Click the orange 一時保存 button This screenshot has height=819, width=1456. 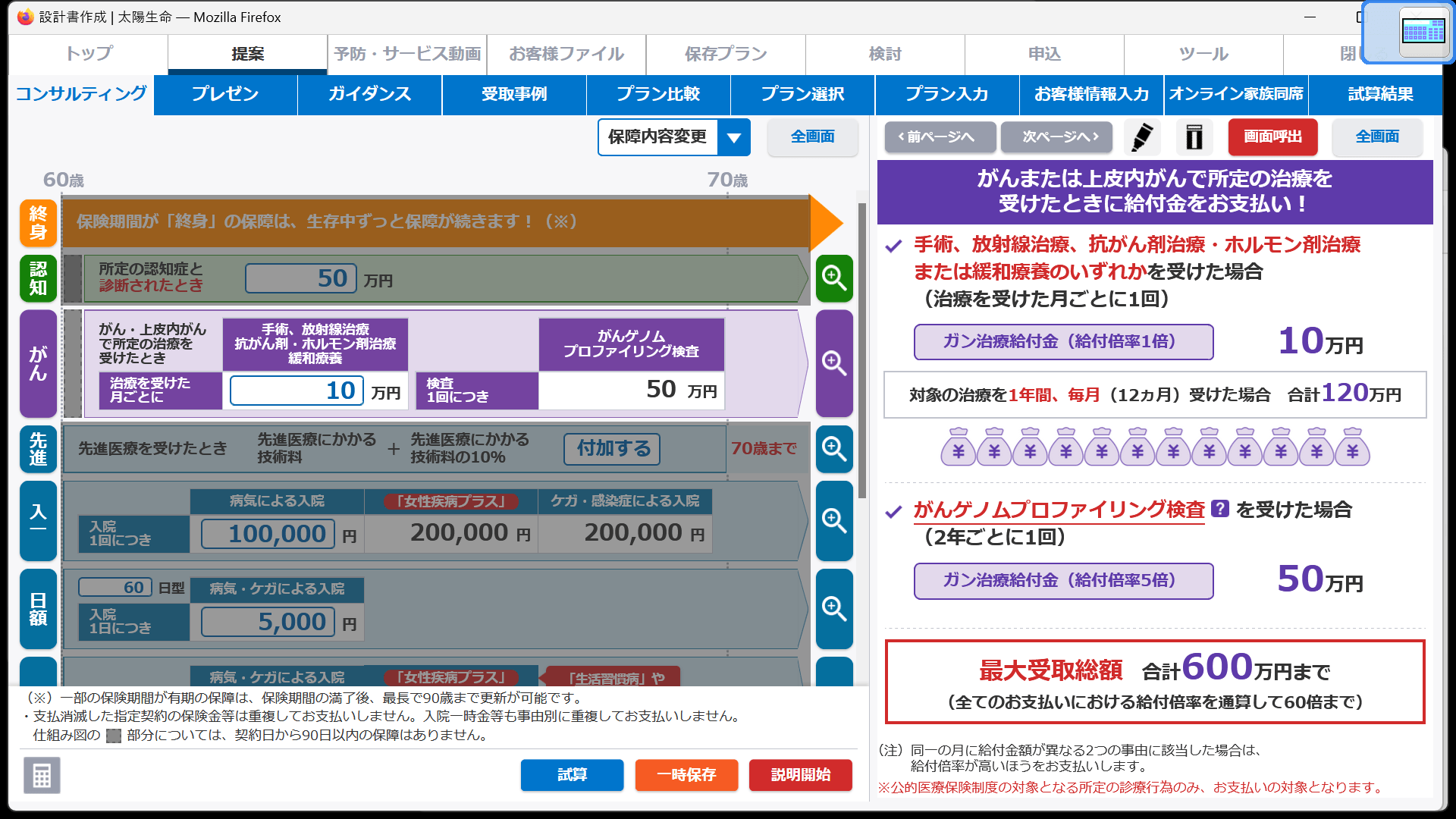point(686,775)
